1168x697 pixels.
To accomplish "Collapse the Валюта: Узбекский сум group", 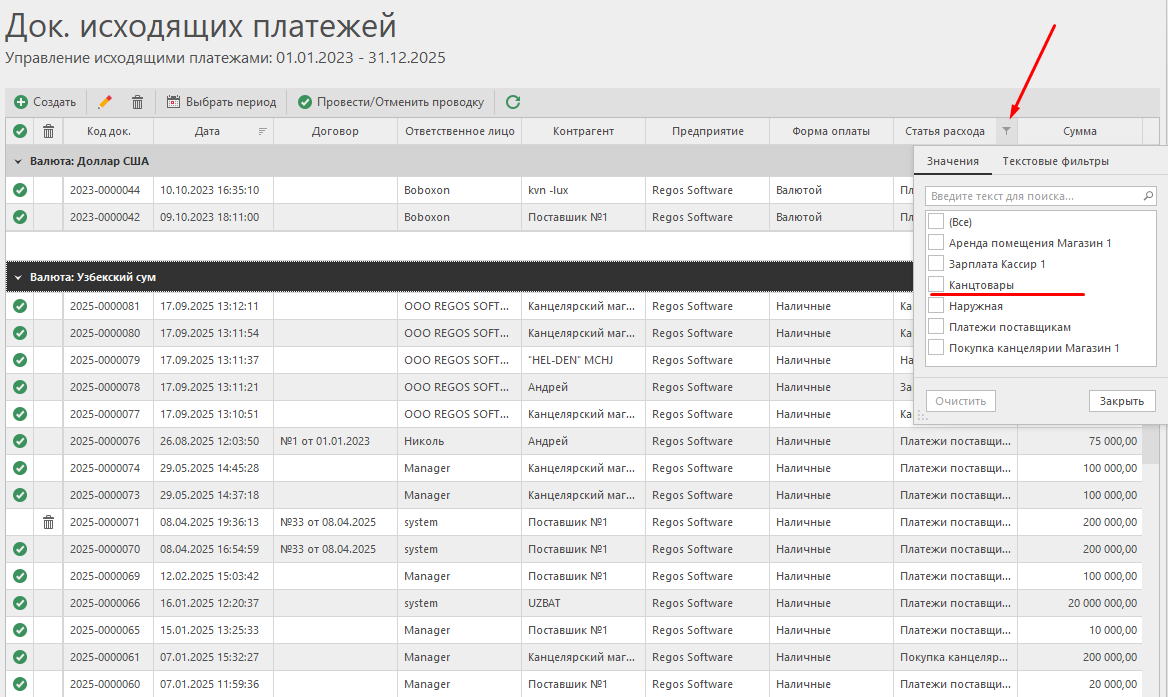I will point(18,277).
